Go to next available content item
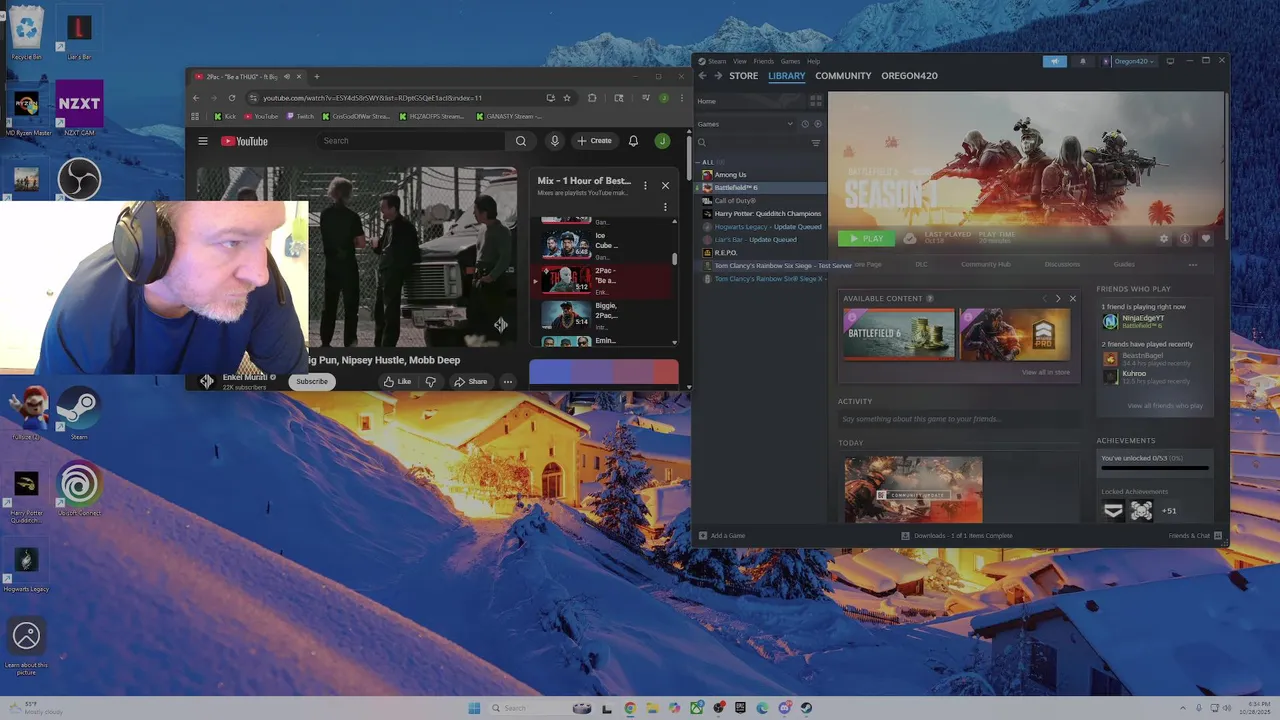This screenshot has height=720, width=1280. 1058,298
